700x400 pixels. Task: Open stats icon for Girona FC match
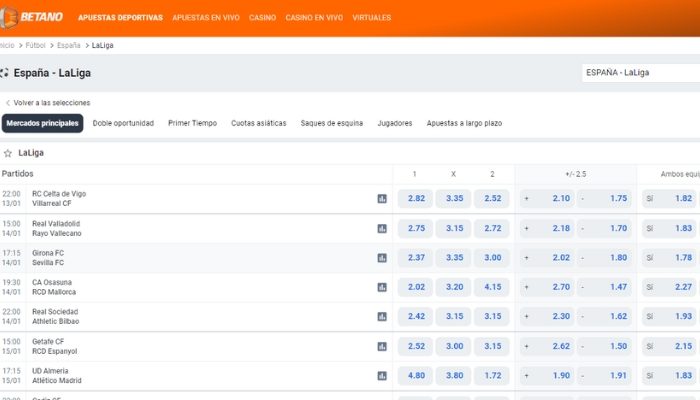click(382, 258)
